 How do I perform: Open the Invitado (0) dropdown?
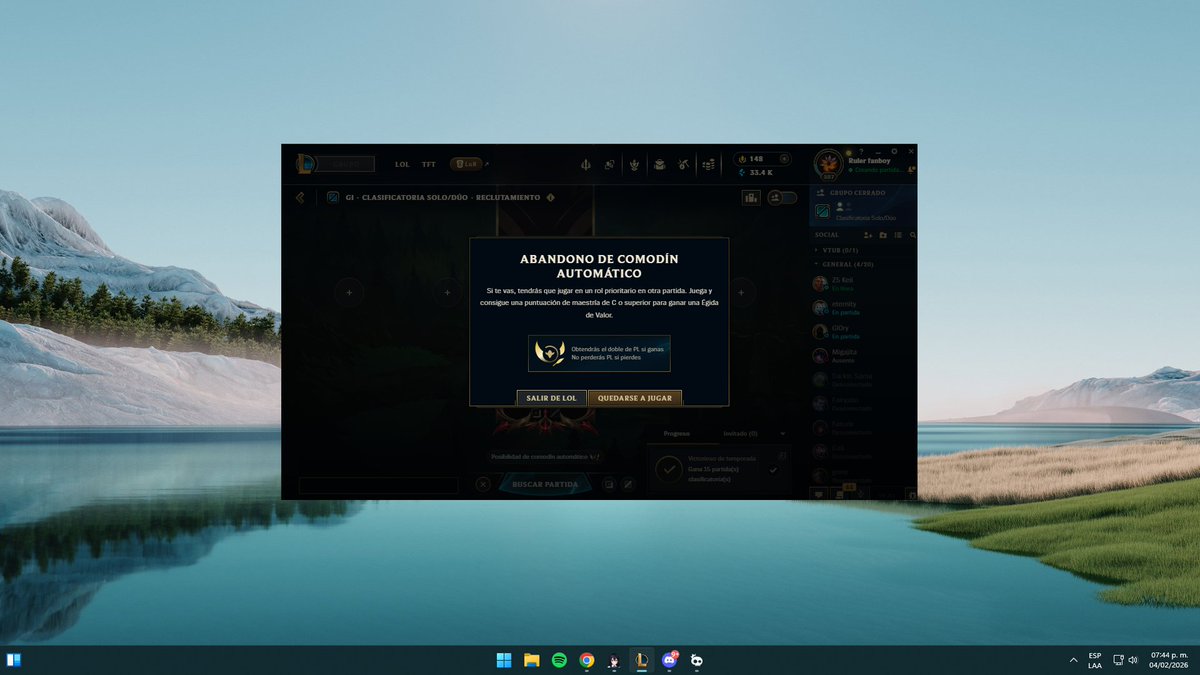tap(755, 434)
